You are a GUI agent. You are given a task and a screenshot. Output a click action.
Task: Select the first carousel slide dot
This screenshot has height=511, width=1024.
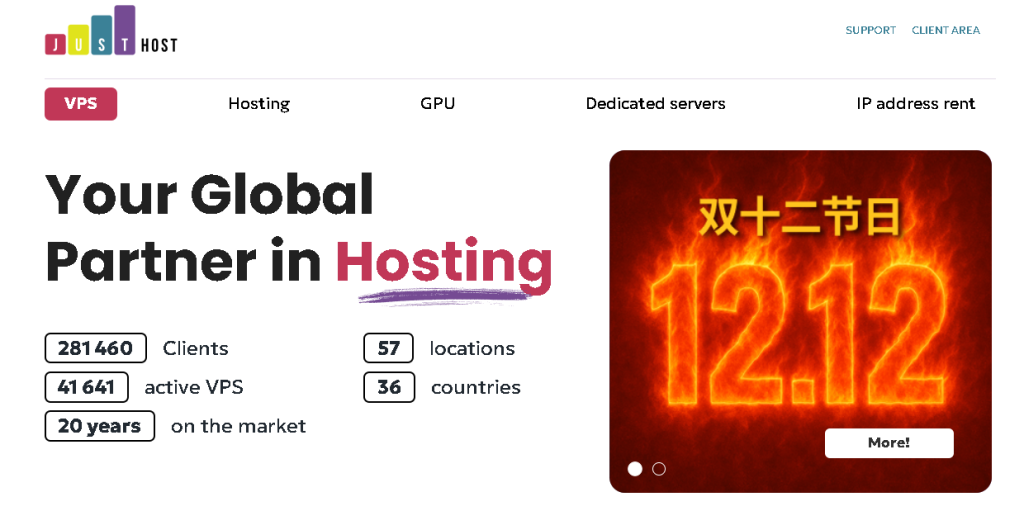tap(635, 469)
